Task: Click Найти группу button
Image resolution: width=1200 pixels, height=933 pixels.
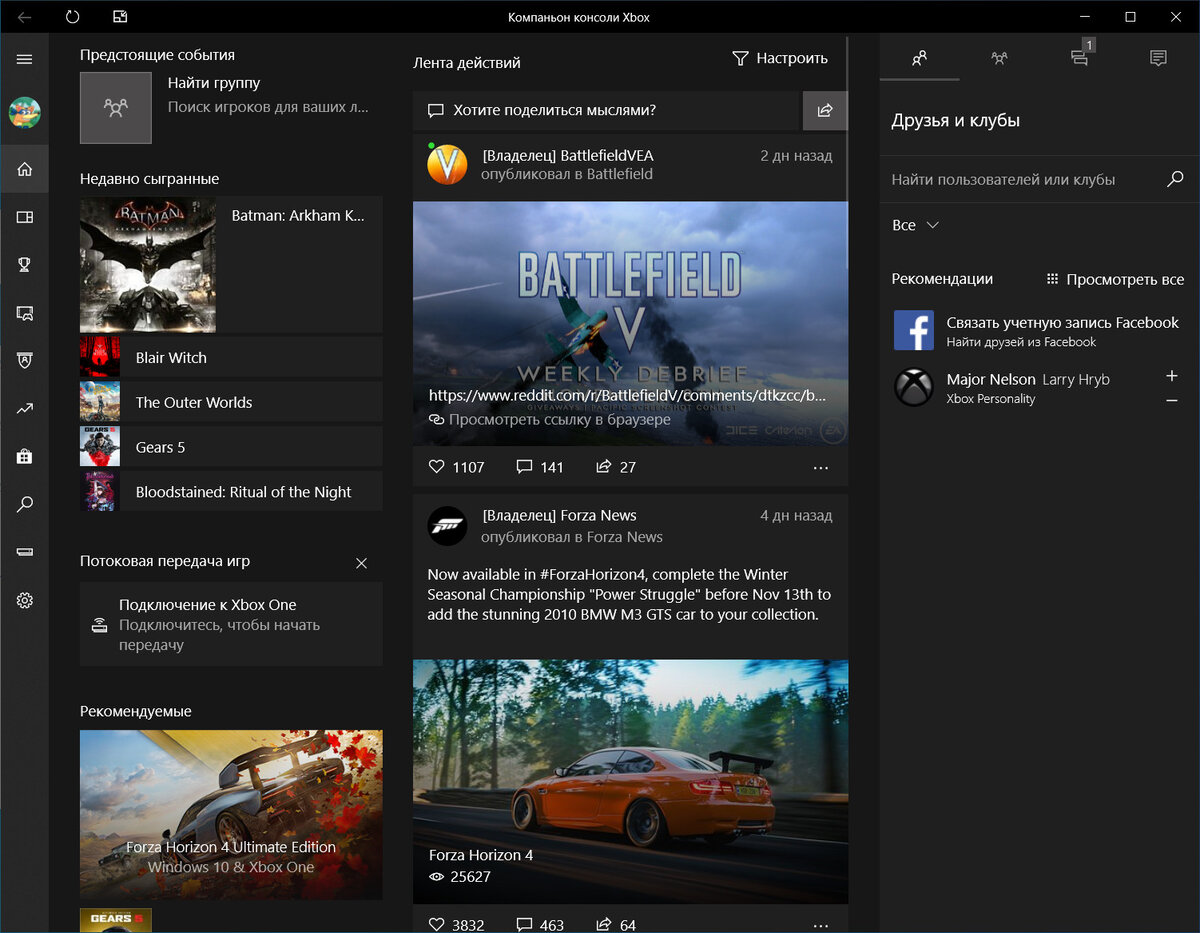Action: (x=231, y=107)
